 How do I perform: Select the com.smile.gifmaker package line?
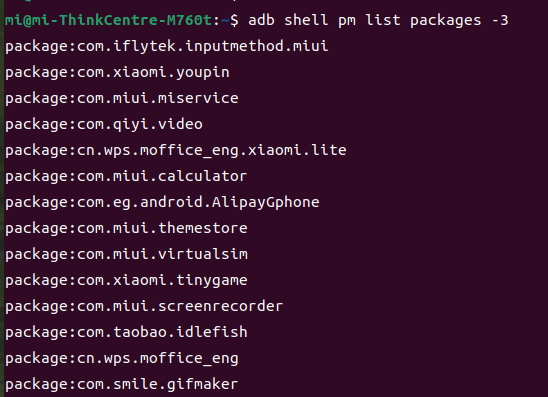122,384
